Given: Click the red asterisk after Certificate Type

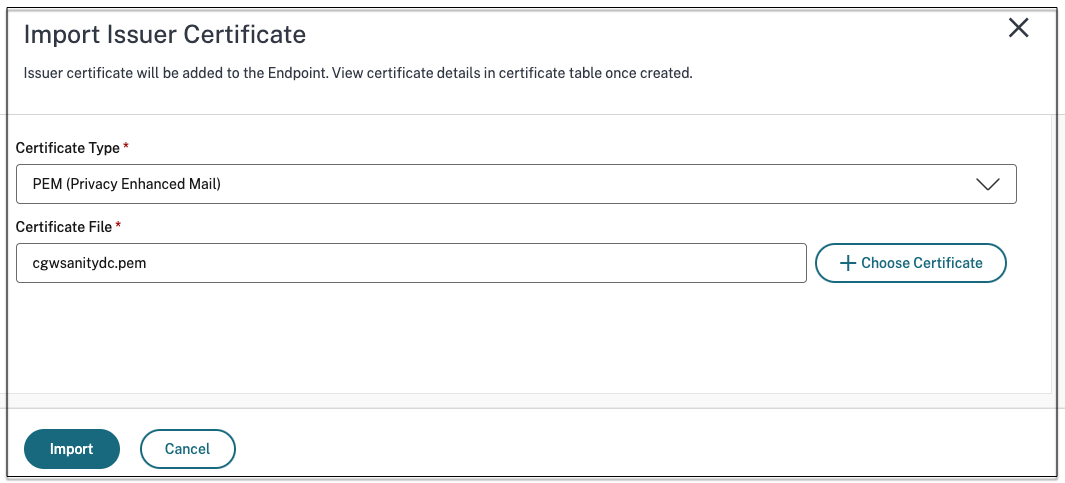Looking at the screenshot, I should click(x=126, y=147).
